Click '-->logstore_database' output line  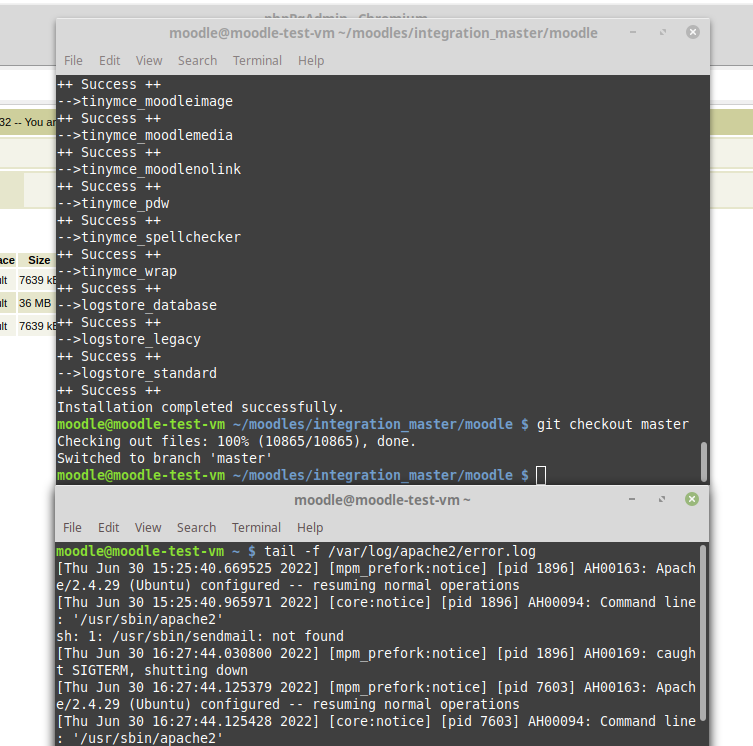pos(137,306)
